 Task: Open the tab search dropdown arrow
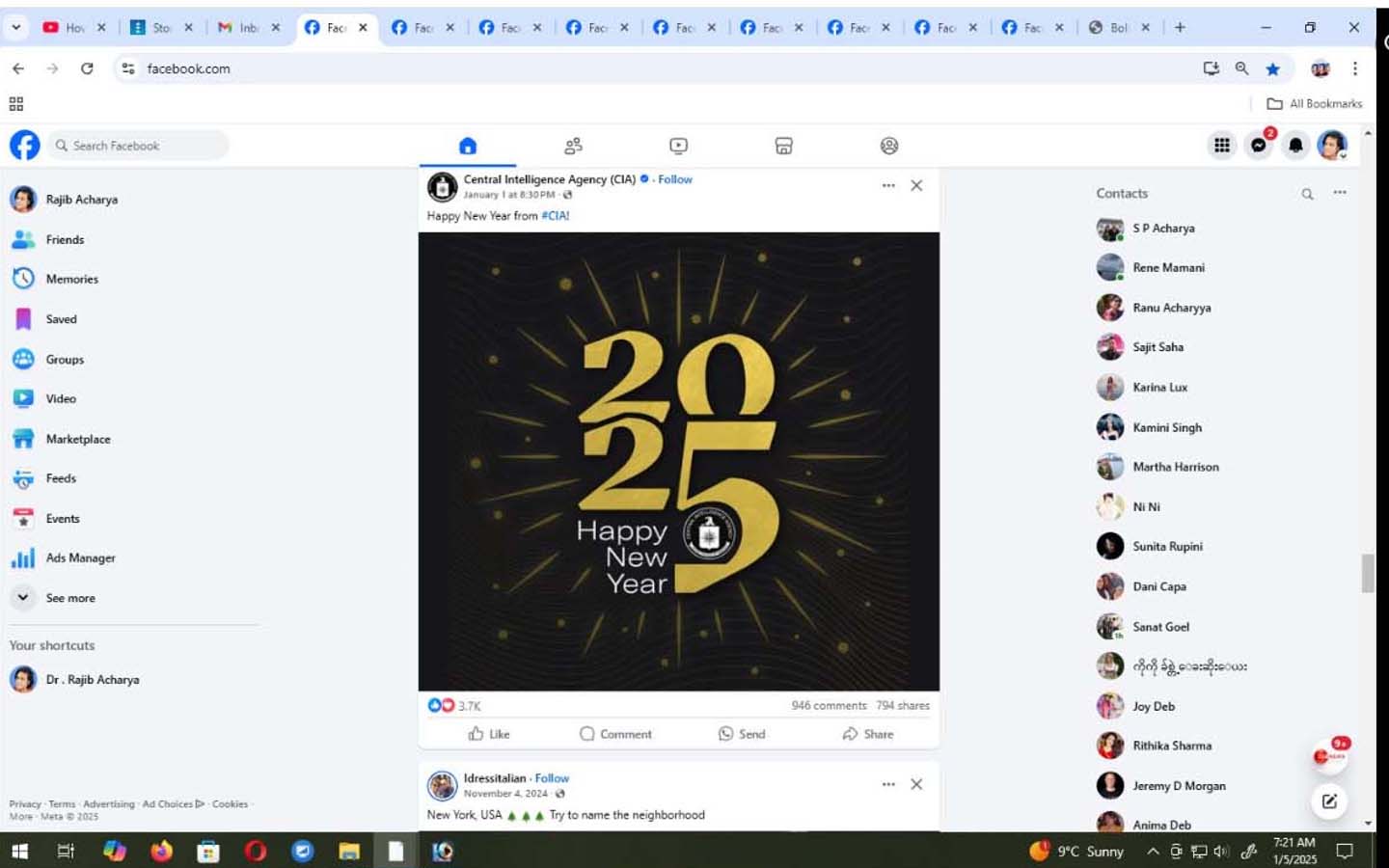(16, 27)
